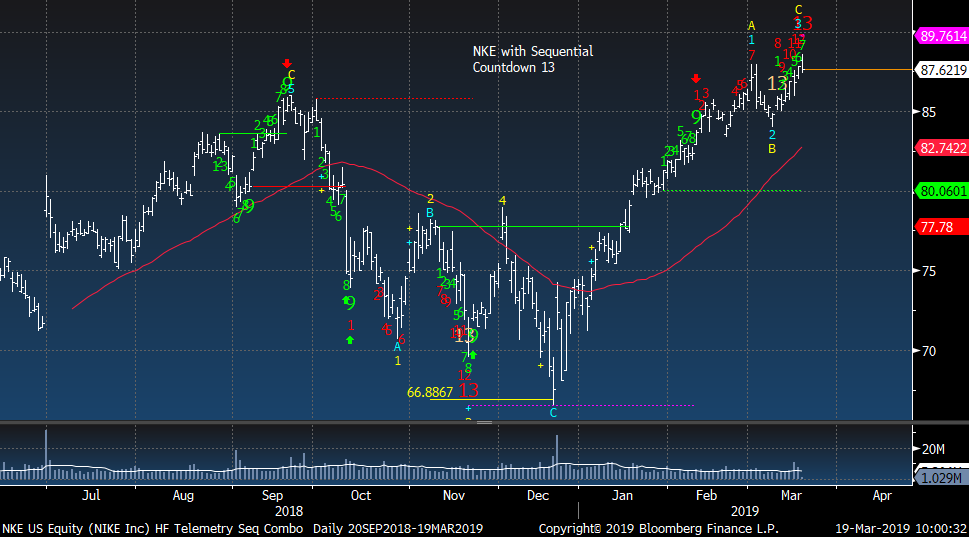
Task: Click the green up arrow below October red 1
Action: point(350,340)
